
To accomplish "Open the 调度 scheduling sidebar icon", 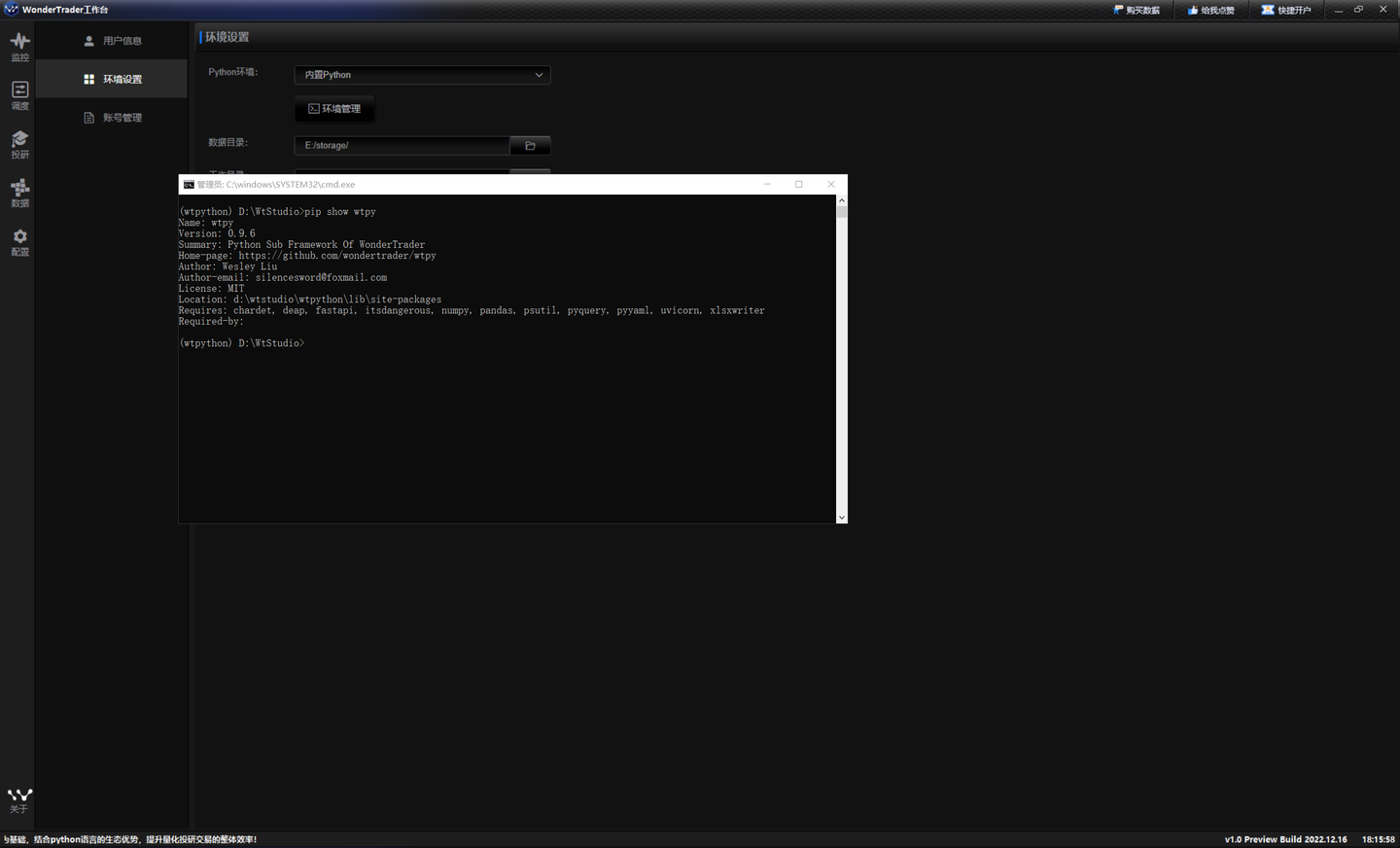I will pos(19,95).
